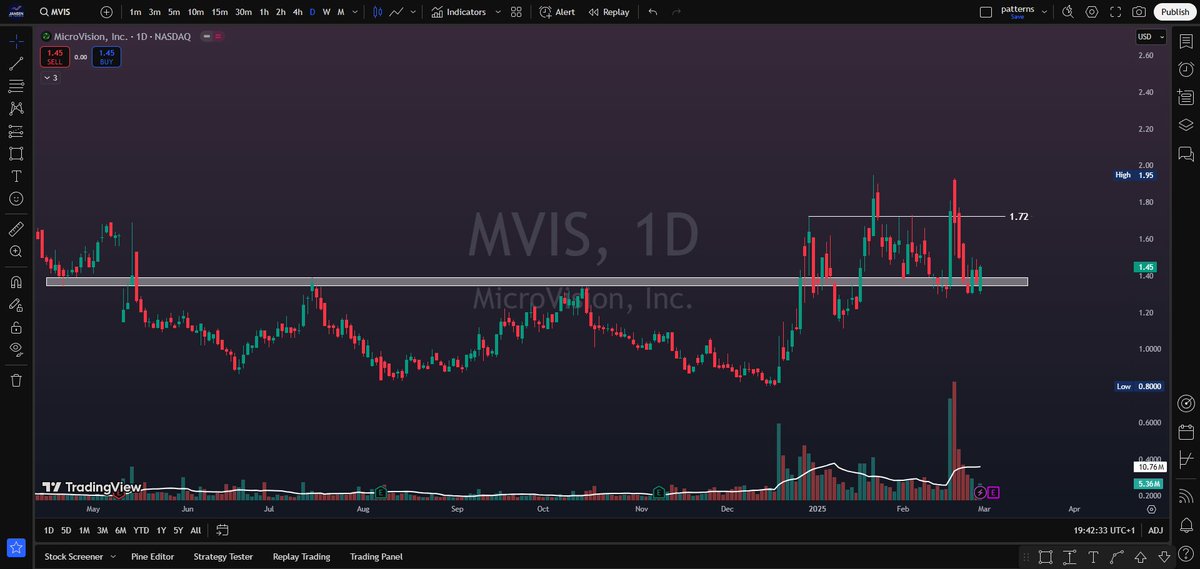Set date range to 1M

[x=84, y=530]
